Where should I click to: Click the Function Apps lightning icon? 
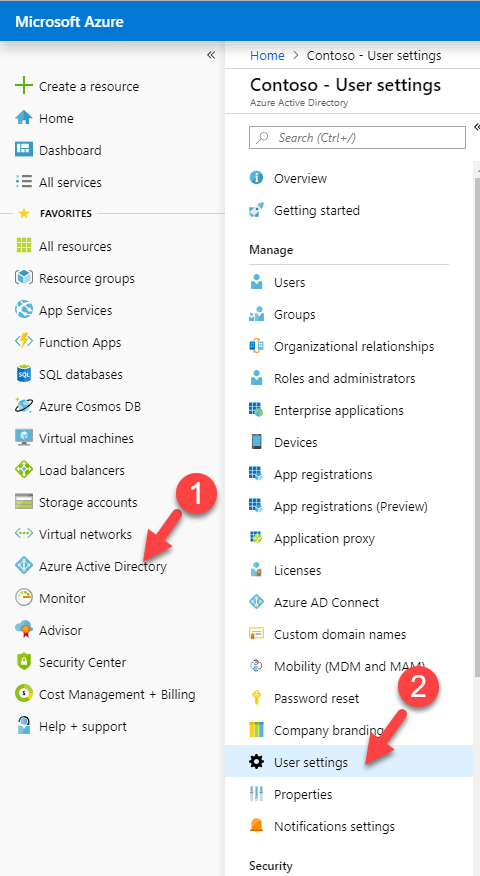click(24, 342)
